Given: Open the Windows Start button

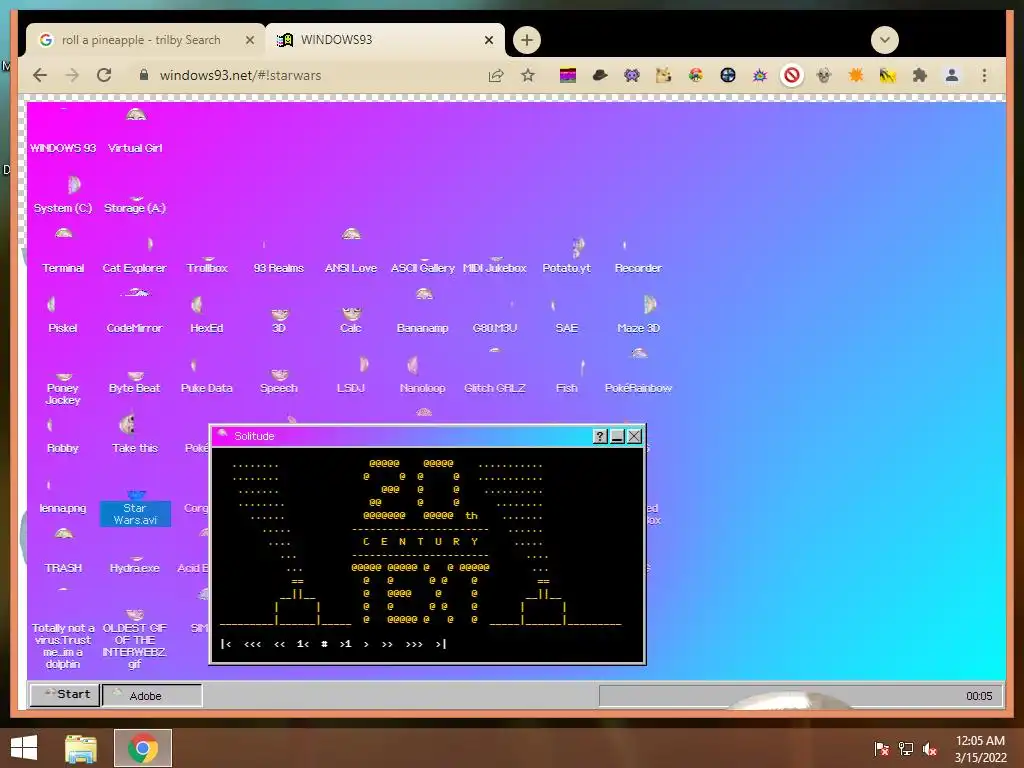Looking at the screenshot, I should click(24, 748).
